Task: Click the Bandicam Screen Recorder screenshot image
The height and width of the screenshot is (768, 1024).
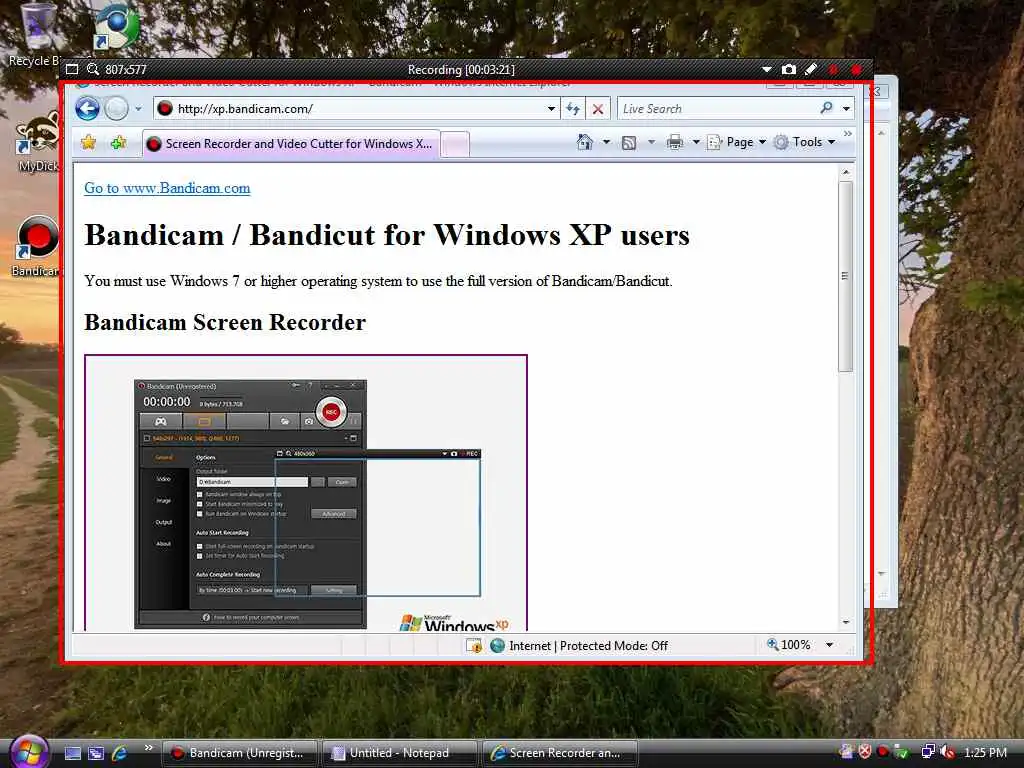Action: click(x=306, y=493)
